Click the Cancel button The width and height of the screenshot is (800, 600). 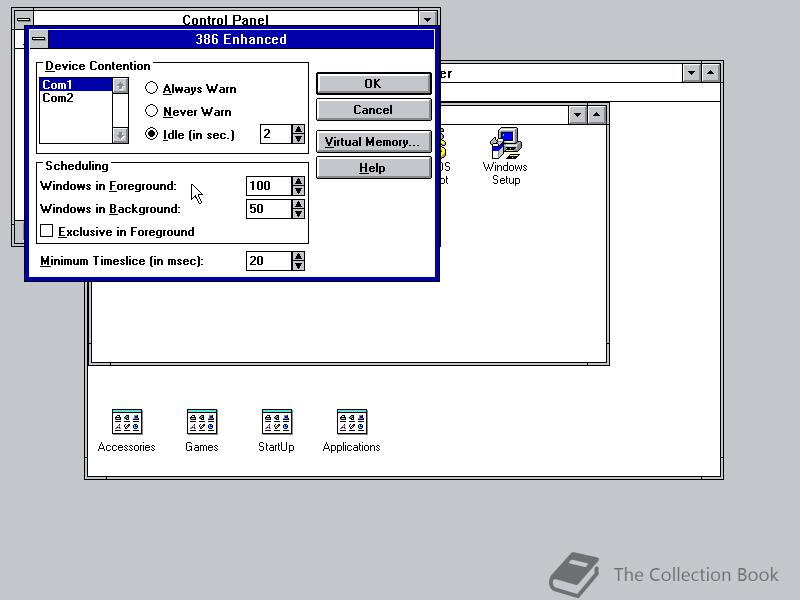point(373,110)
